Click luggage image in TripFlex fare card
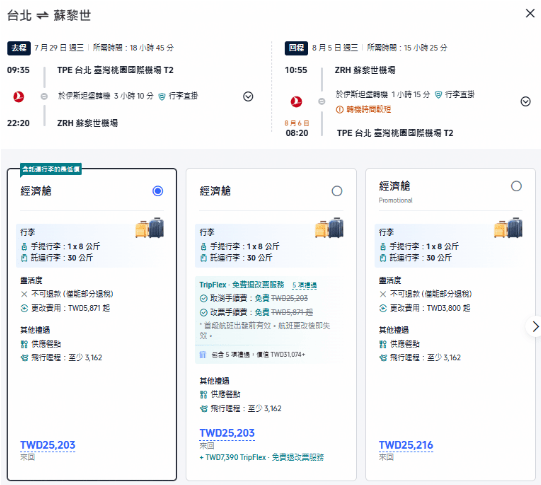Viewport: 541px width, 485px height. (329, 228)
